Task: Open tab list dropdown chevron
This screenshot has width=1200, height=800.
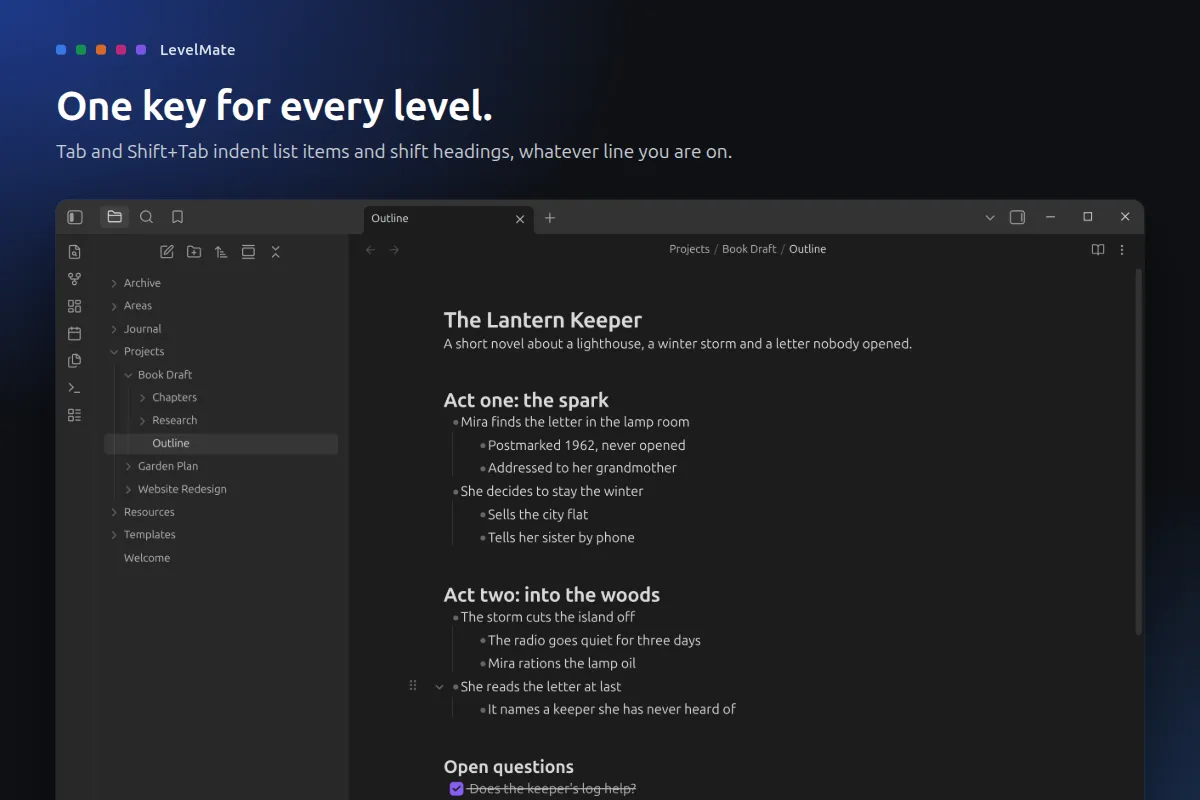Action: (990, 217)
